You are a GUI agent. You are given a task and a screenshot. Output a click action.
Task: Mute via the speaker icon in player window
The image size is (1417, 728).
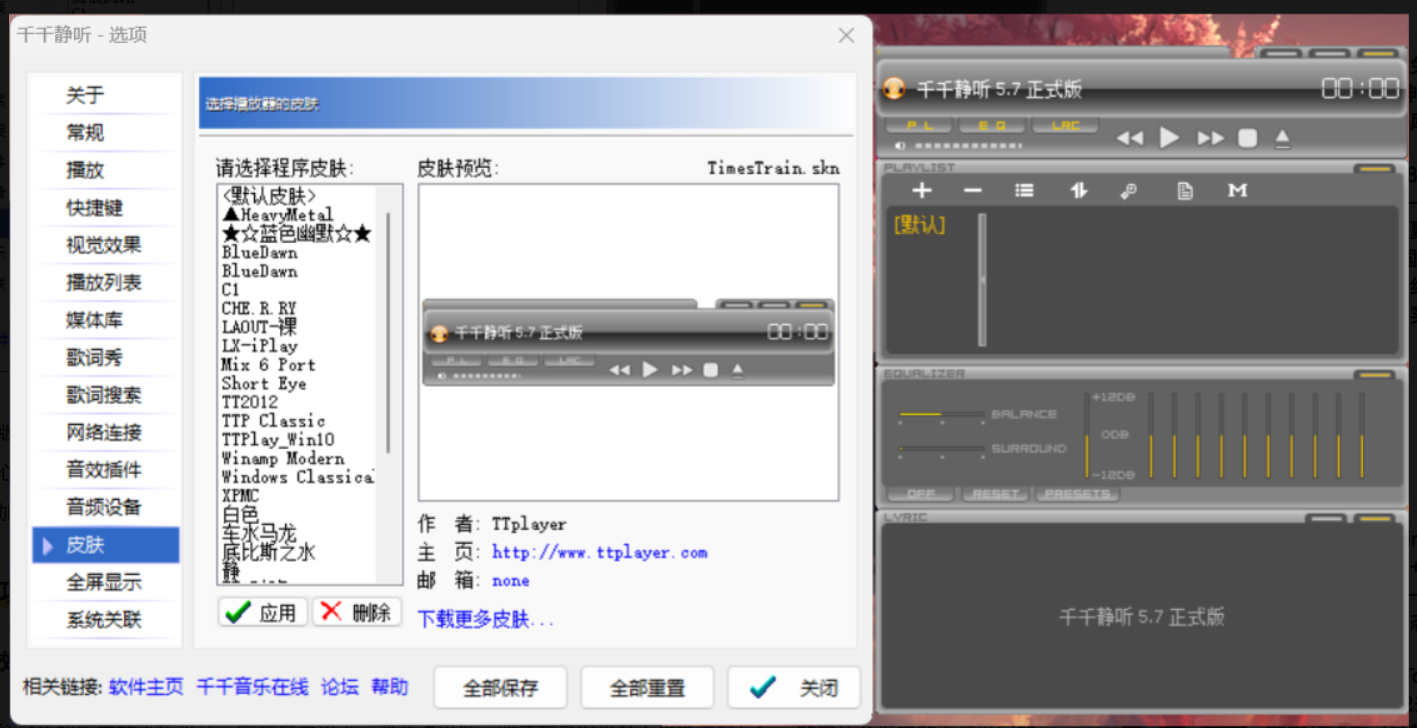[900, 146]
